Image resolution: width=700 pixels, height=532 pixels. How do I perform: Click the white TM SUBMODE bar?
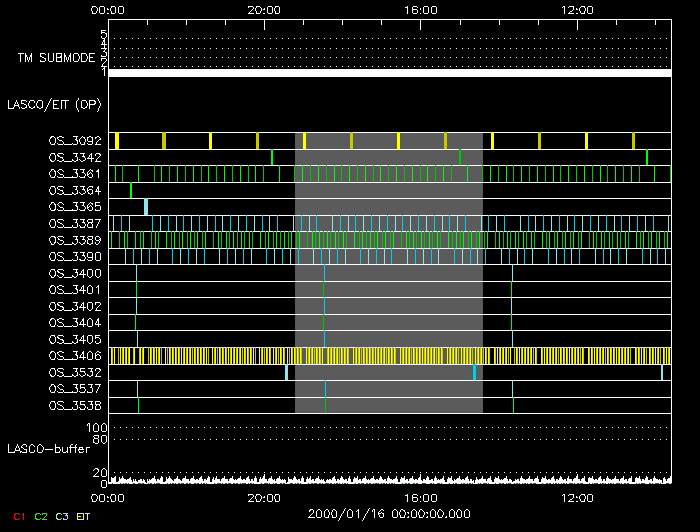tap(389, 73)
